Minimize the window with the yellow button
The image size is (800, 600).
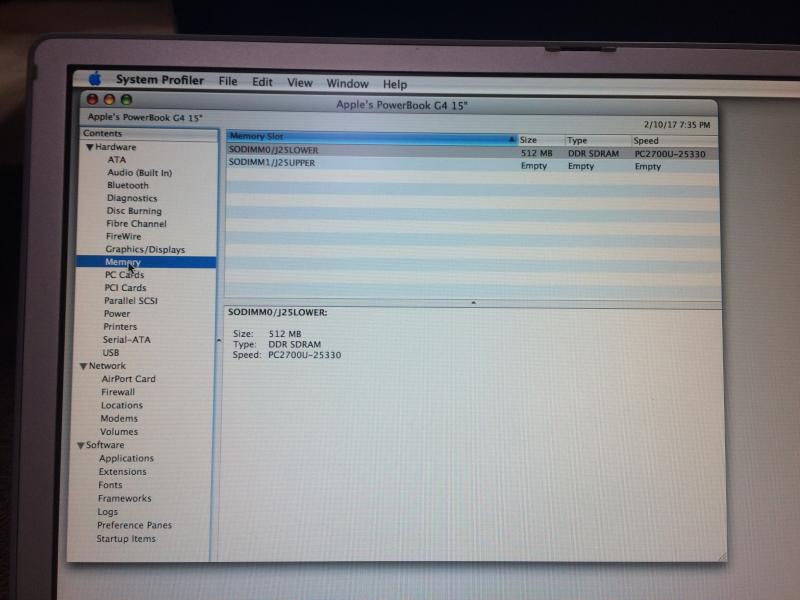pyautogui.click(x=109, y=99)
